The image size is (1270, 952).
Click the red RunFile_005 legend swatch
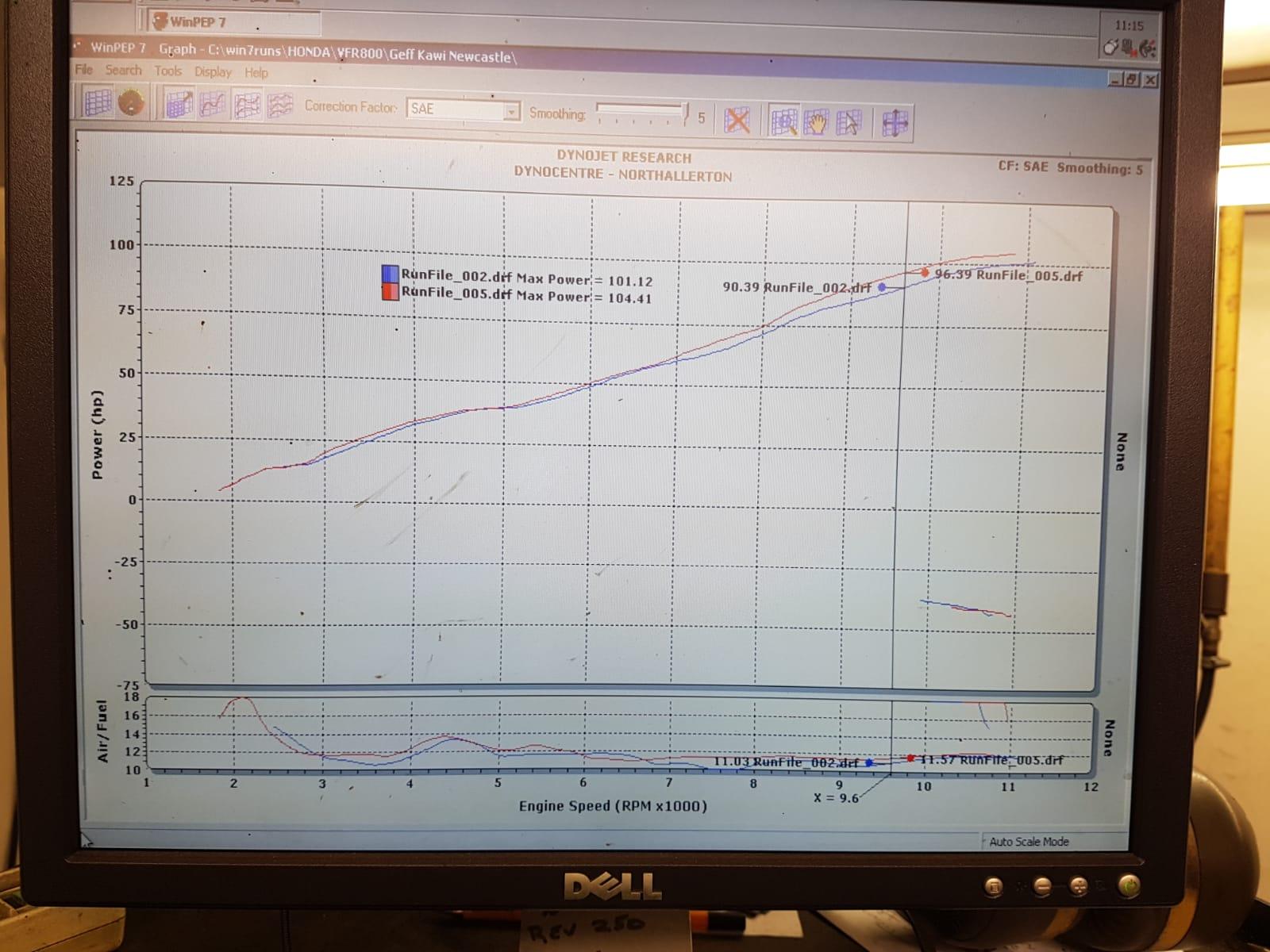[390, 292]
